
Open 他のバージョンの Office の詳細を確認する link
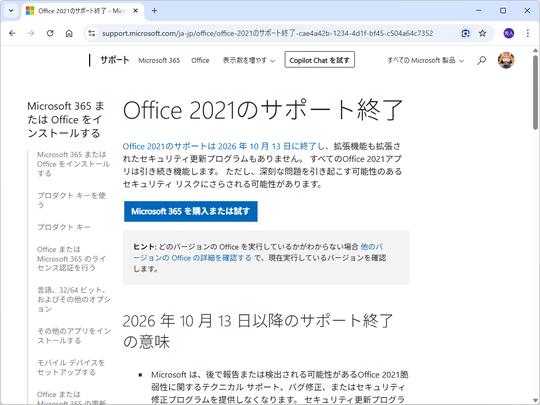coord(258,252)
